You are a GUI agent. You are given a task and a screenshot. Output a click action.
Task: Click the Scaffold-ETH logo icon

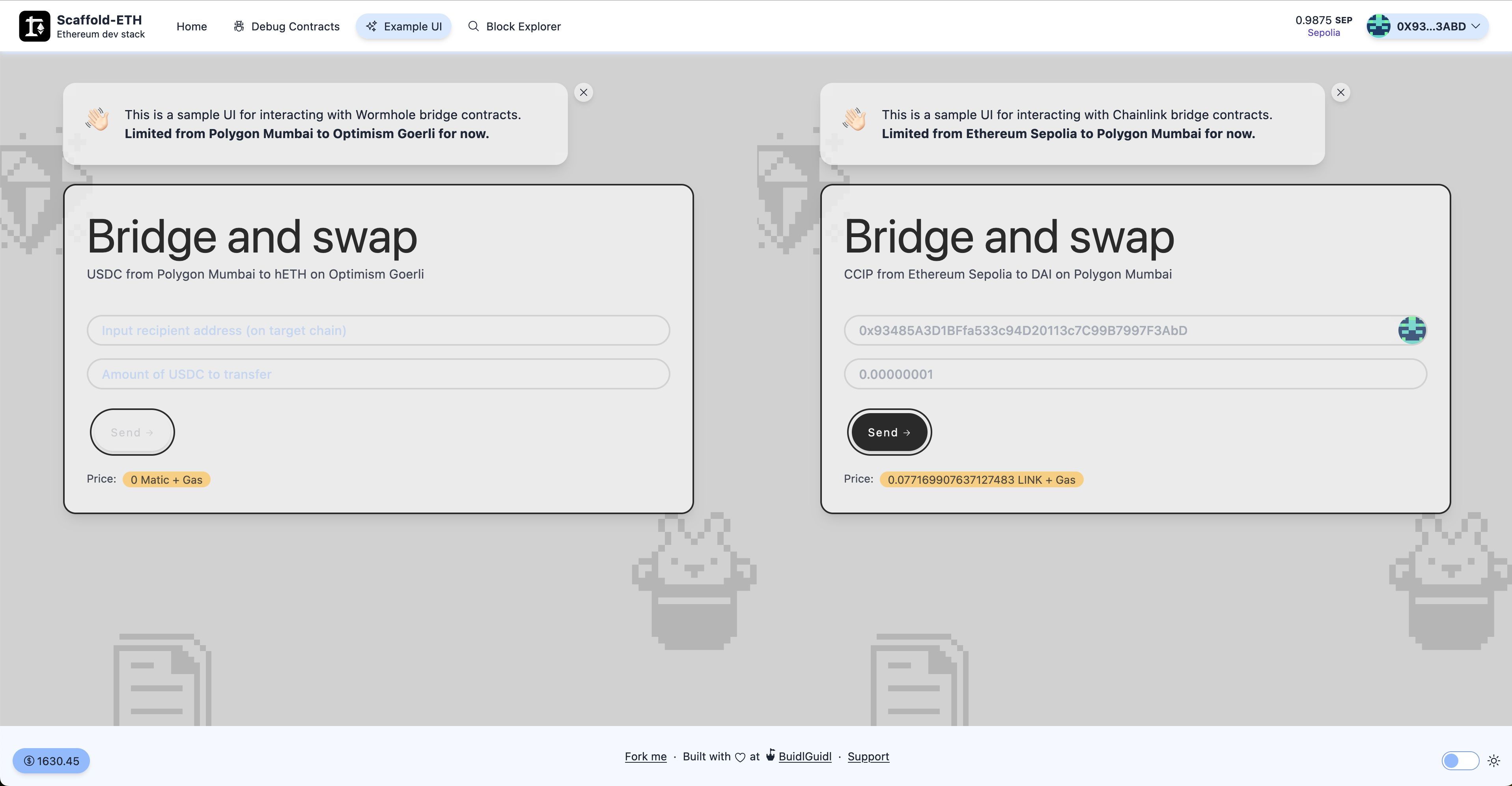[35, 26]
